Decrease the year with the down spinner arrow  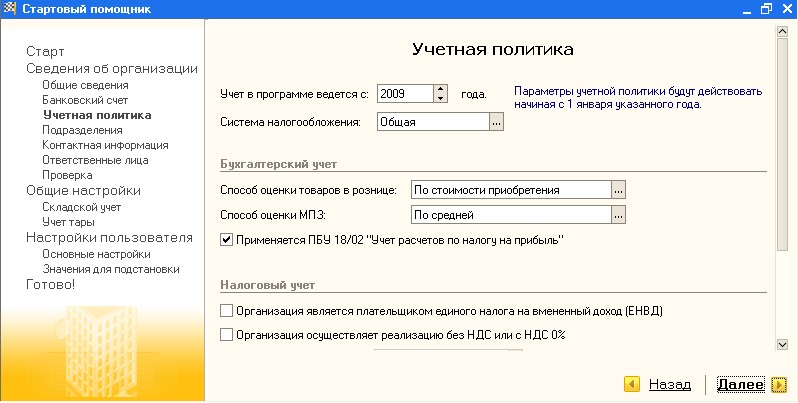pos(440,98)
